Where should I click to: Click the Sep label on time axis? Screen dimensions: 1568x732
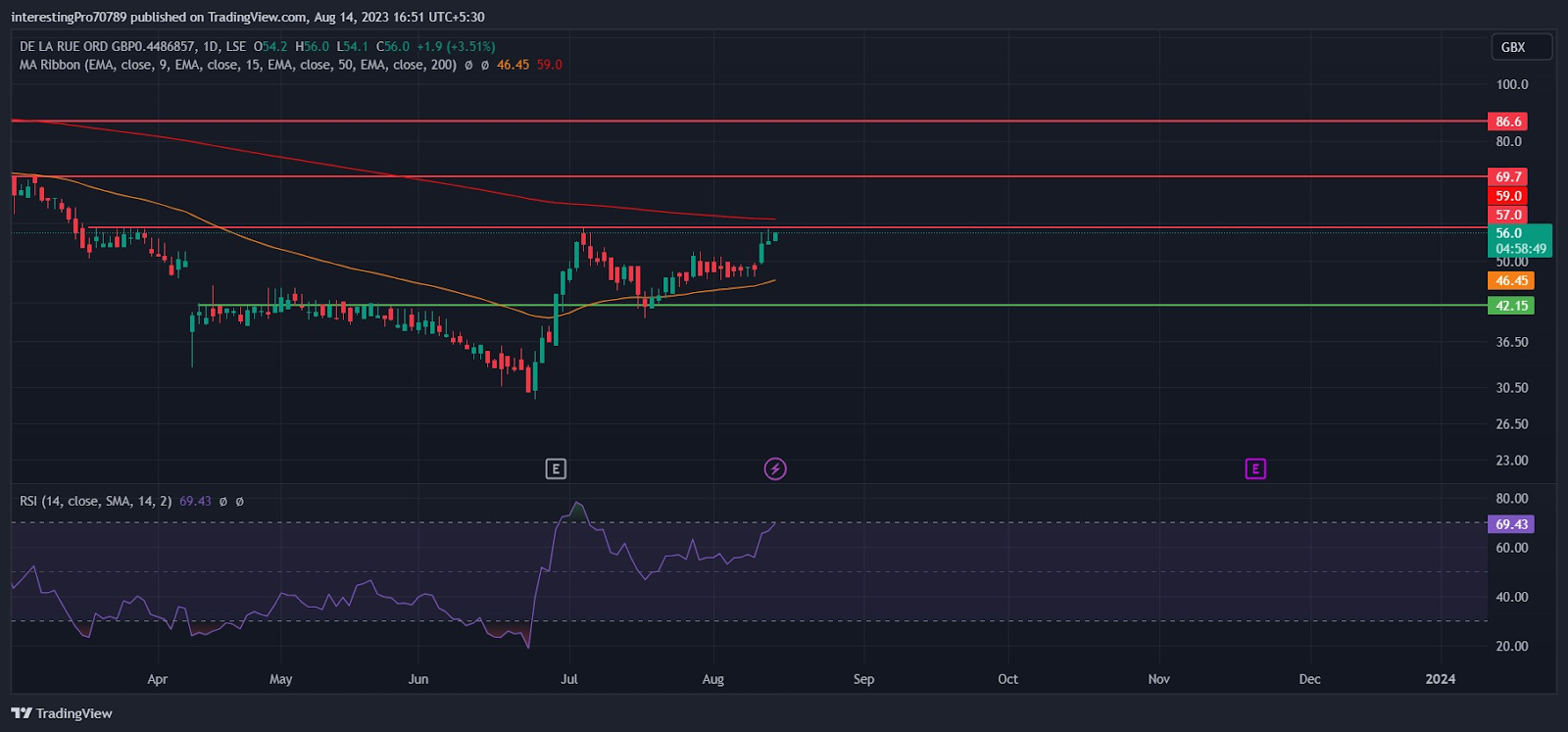pyautogui.click(x=863, y=679)
